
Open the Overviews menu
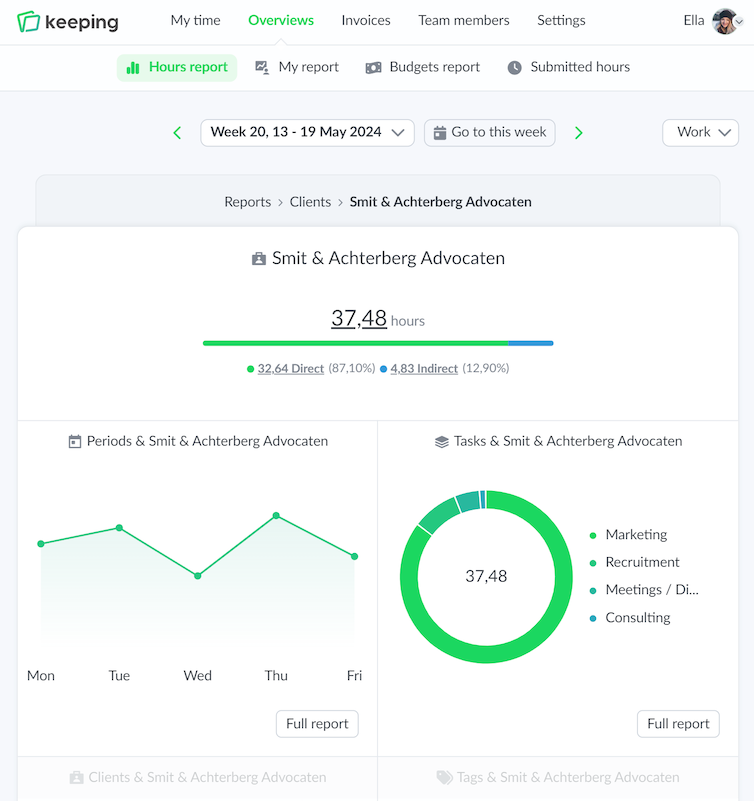click(281, 20)
